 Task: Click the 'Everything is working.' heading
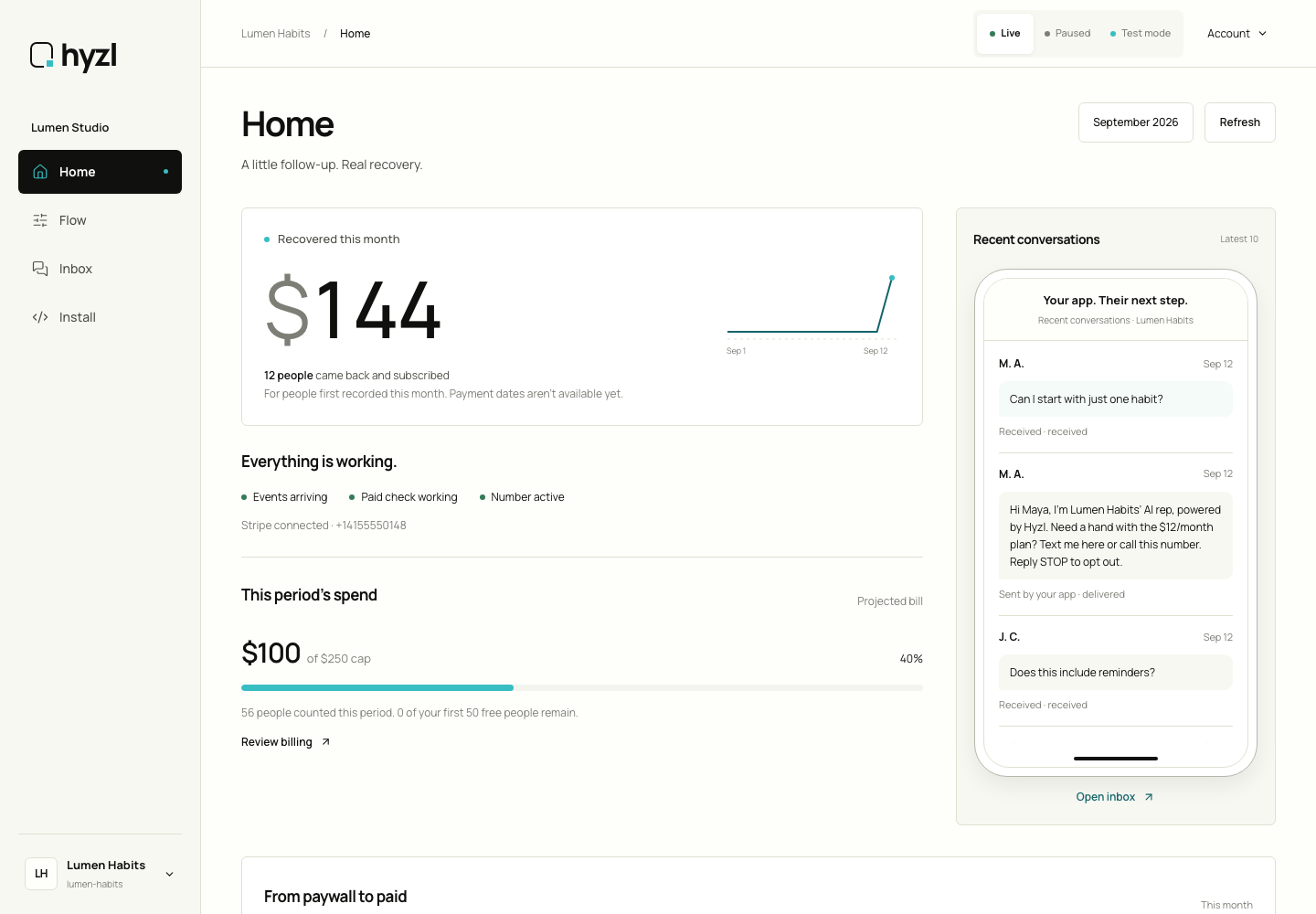(x=319, y=462)
